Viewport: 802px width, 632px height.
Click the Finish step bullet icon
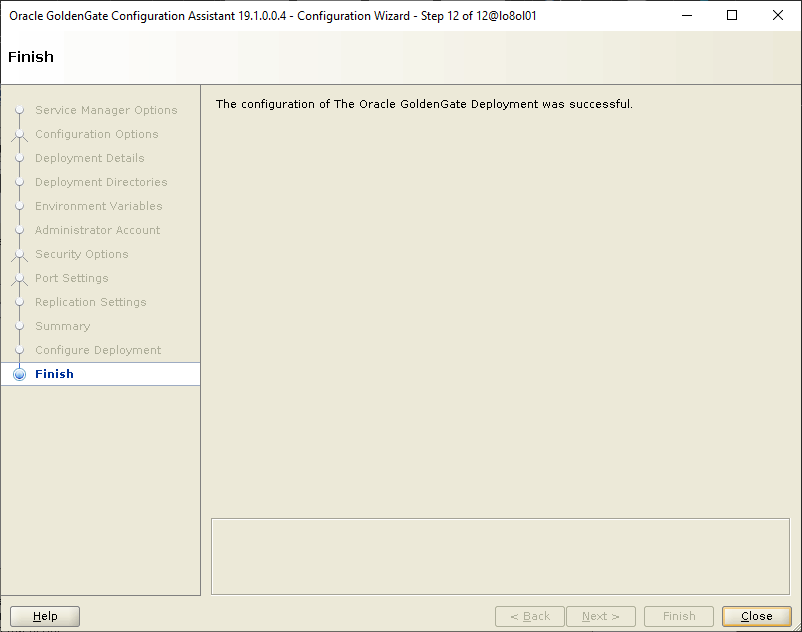click(x=19, y=374)
